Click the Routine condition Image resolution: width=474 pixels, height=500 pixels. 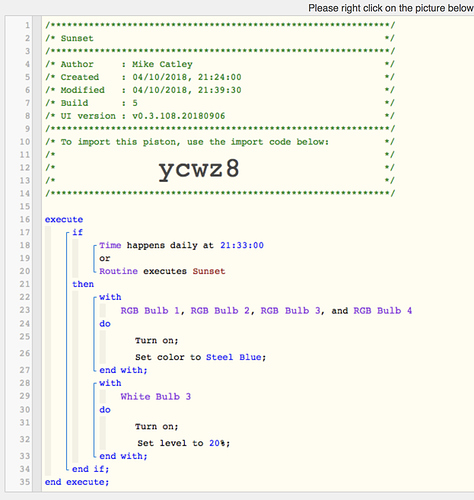[x=118, y=271]
